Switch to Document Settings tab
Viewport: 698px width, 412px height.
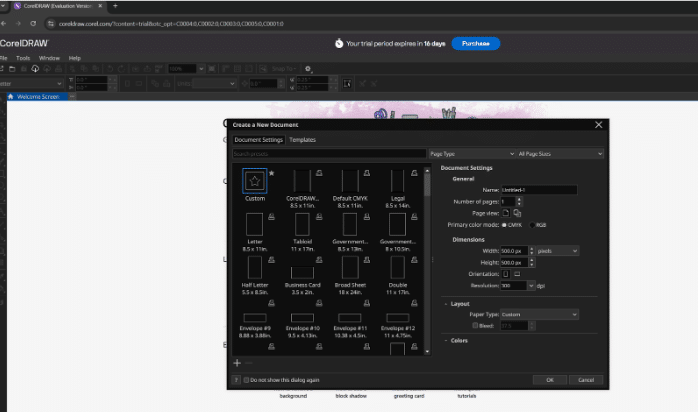259,140
